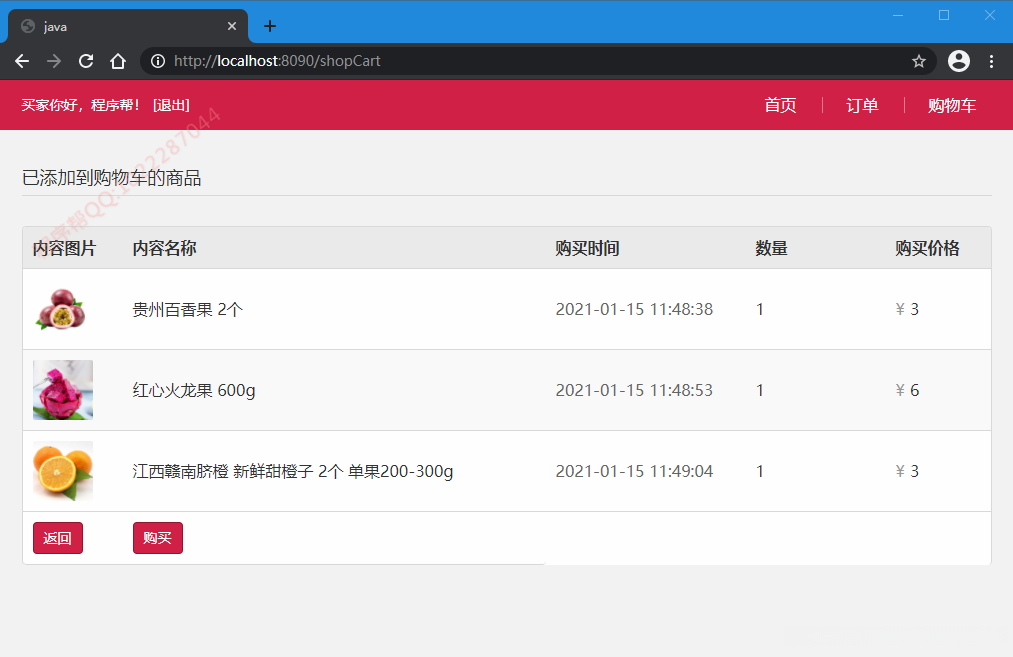This screenshot has width=1013, height=657.
Task: Select product name 江西赣南脐橙 新鲜甜橙子
Action: pyautogui.click(x=223, y=471)
